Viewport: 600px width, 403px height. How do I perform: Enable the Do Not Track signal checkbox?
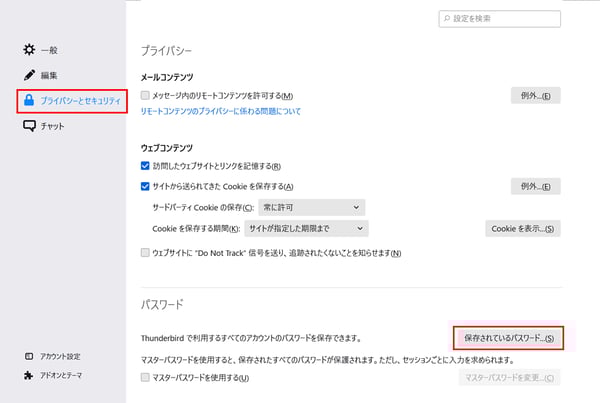146,253
